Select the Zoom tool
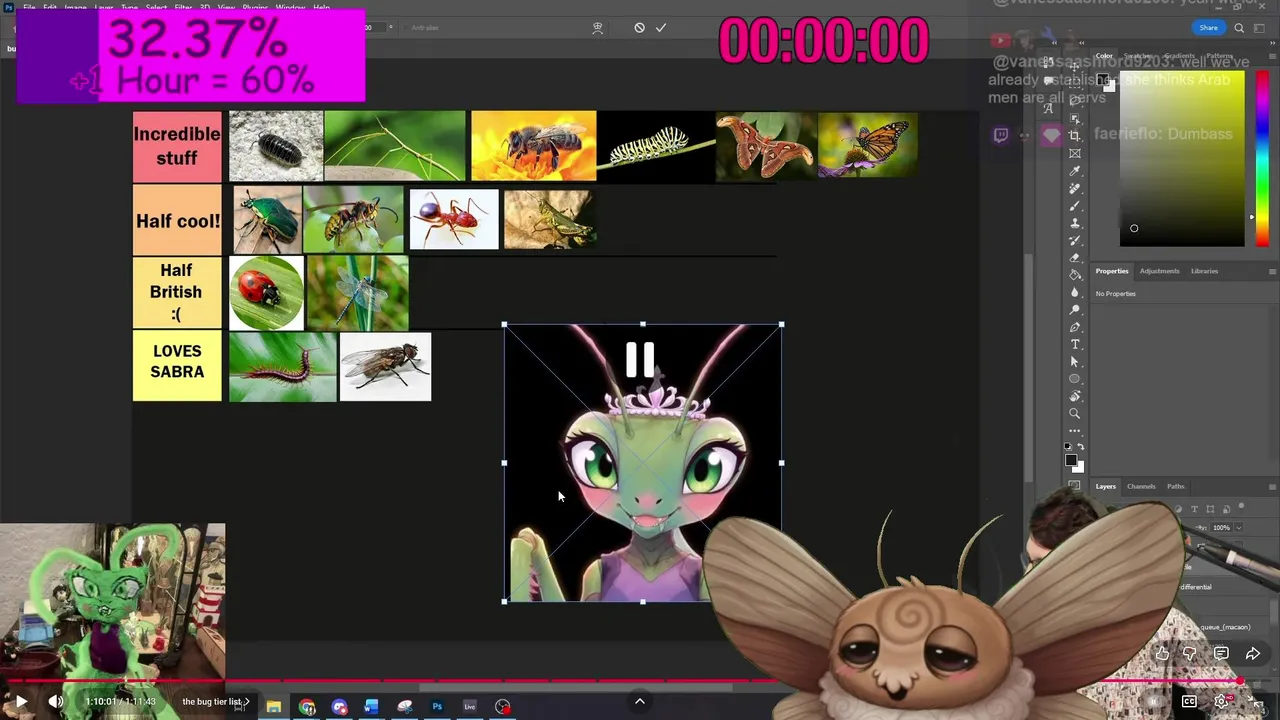Screen dimensions: 1280x720 [x=1075, y=413]
